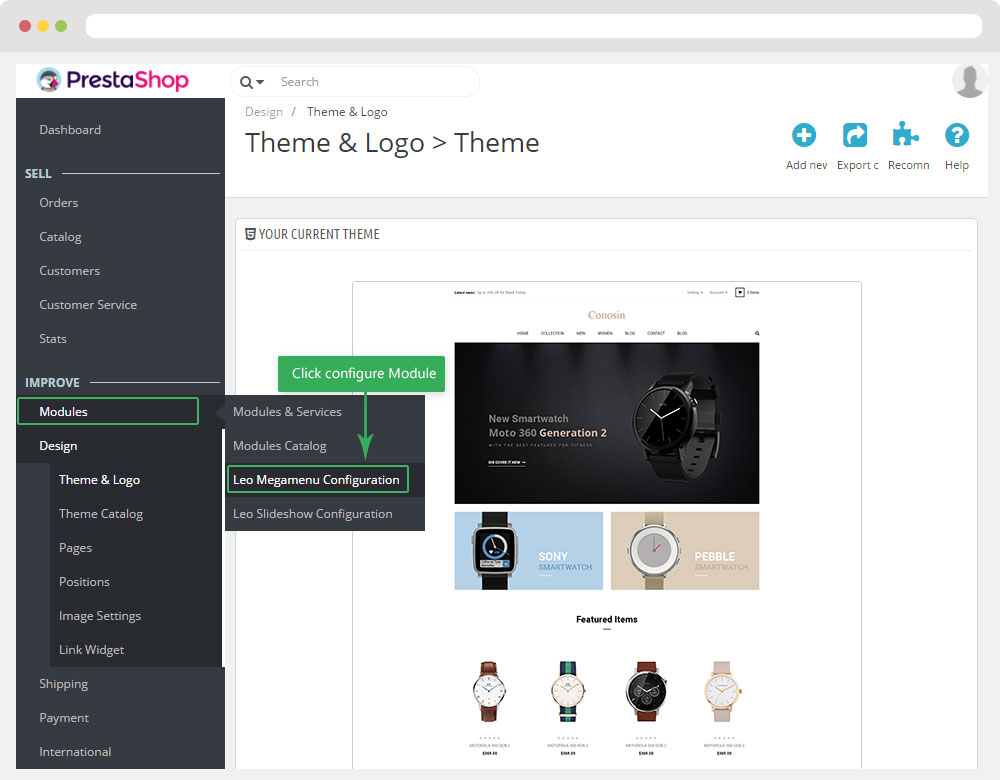
Task: Click the PrestaShop logo
Action: coord(112,80)
